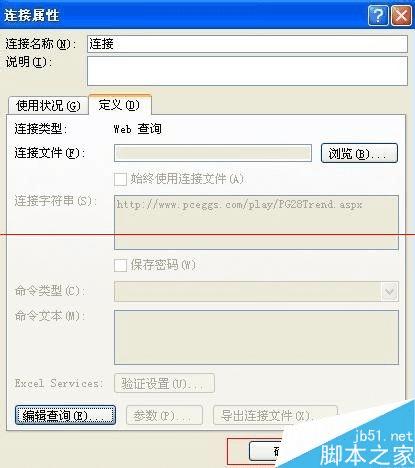This screenshot has width=415, height=468.
Task: Click the help question mark icon
Action: tap(378, 16)
